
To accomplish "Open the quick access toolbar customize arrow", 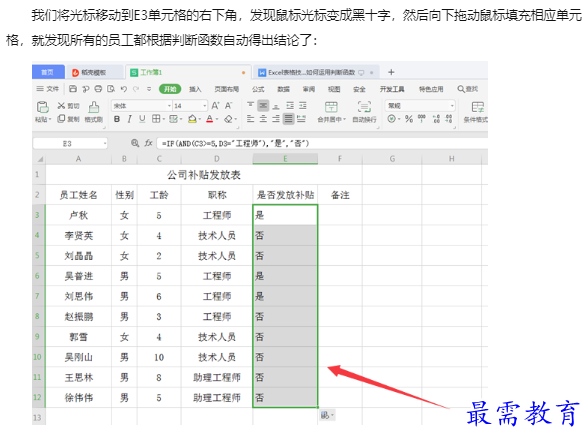I will [149, 89].
